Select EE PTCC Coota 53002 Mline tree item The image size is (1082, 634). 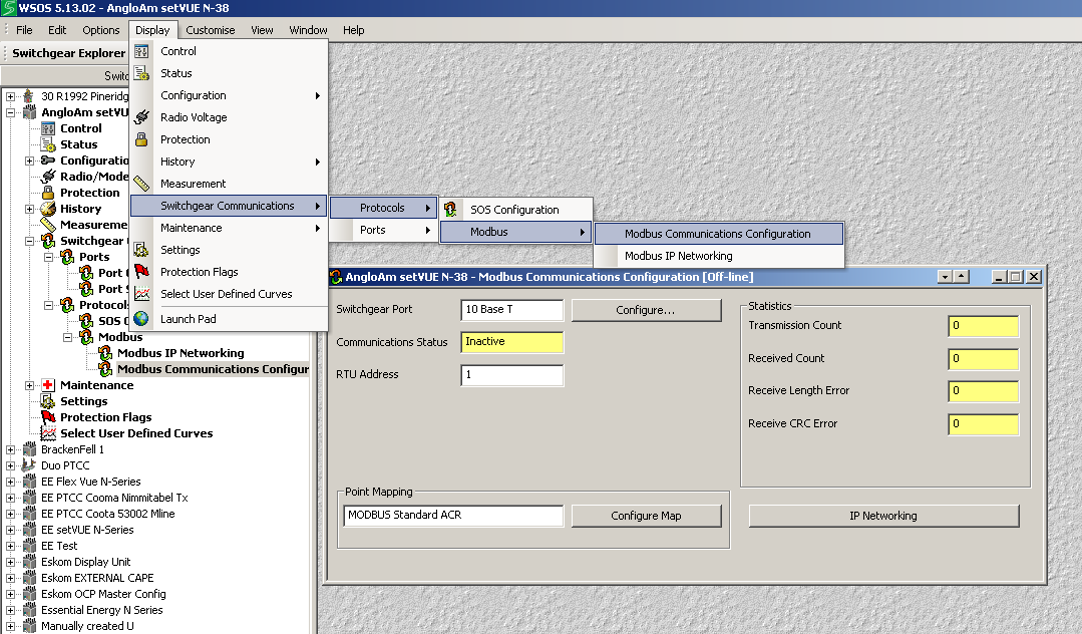(x=108, y=513)
